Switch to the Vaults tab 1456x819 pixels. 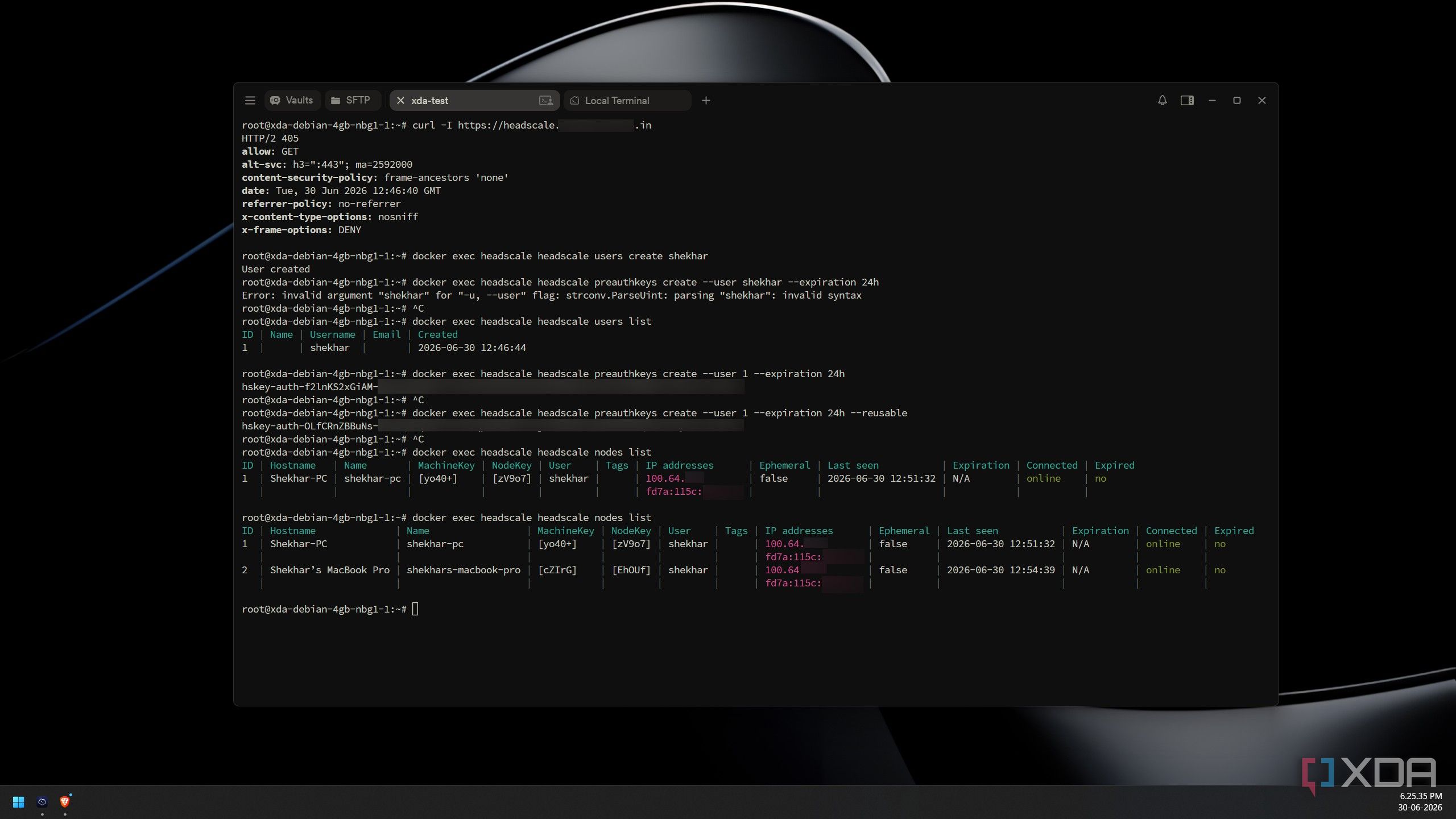(292, 101)
